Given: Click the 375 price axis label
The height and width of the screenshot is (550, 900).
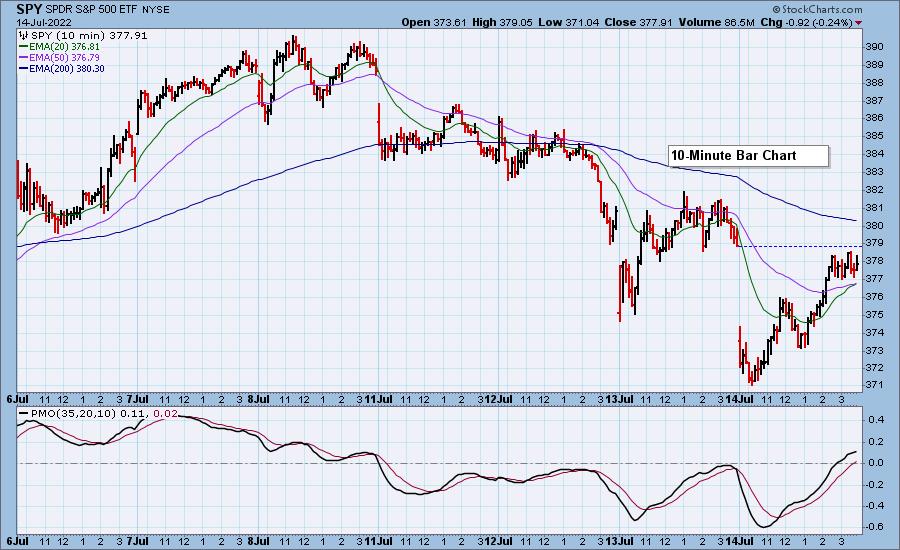Looking at the screenshot, I should pos(874,314).
